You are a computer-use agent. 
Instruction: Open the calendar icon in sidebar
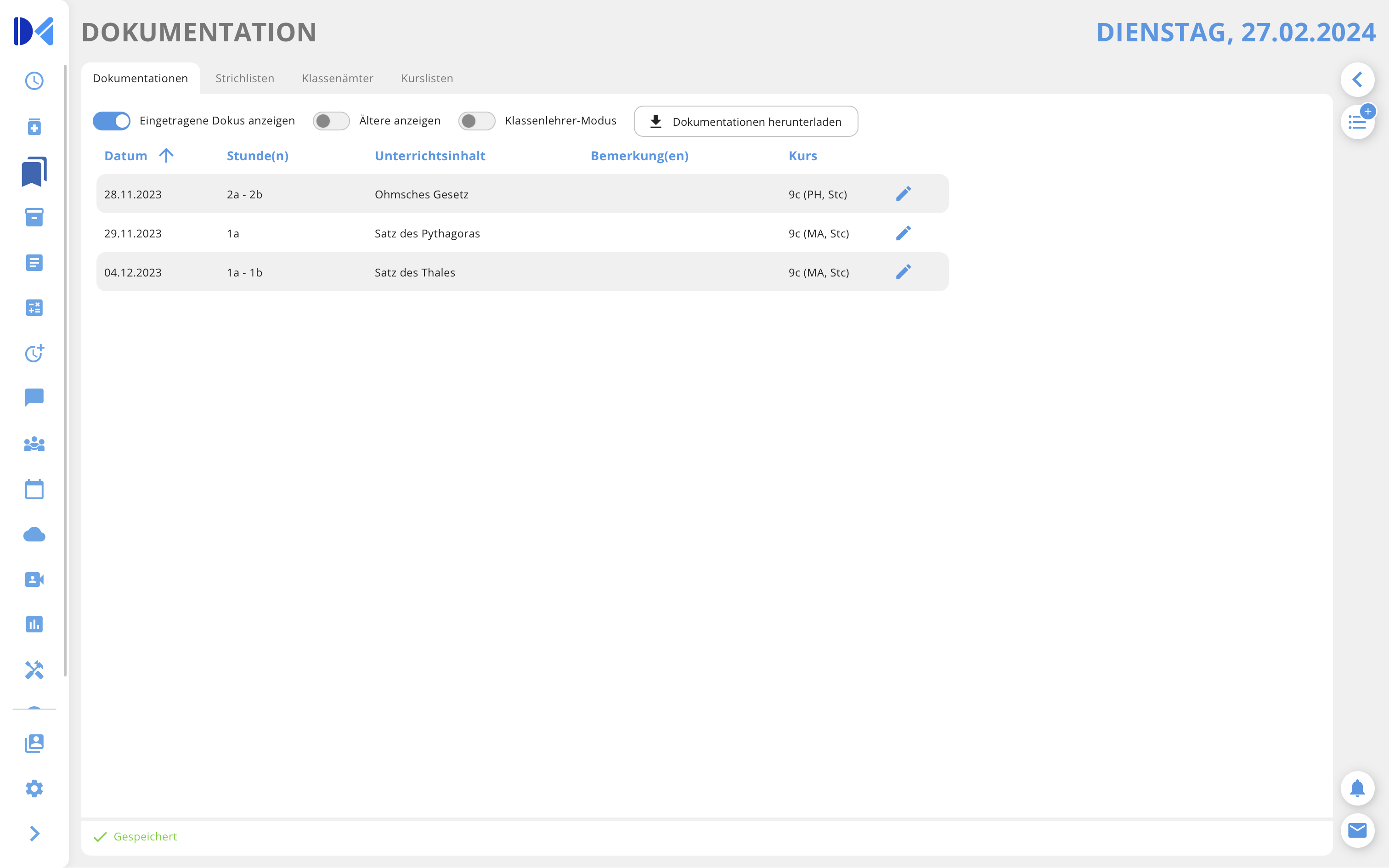point(34,490)
